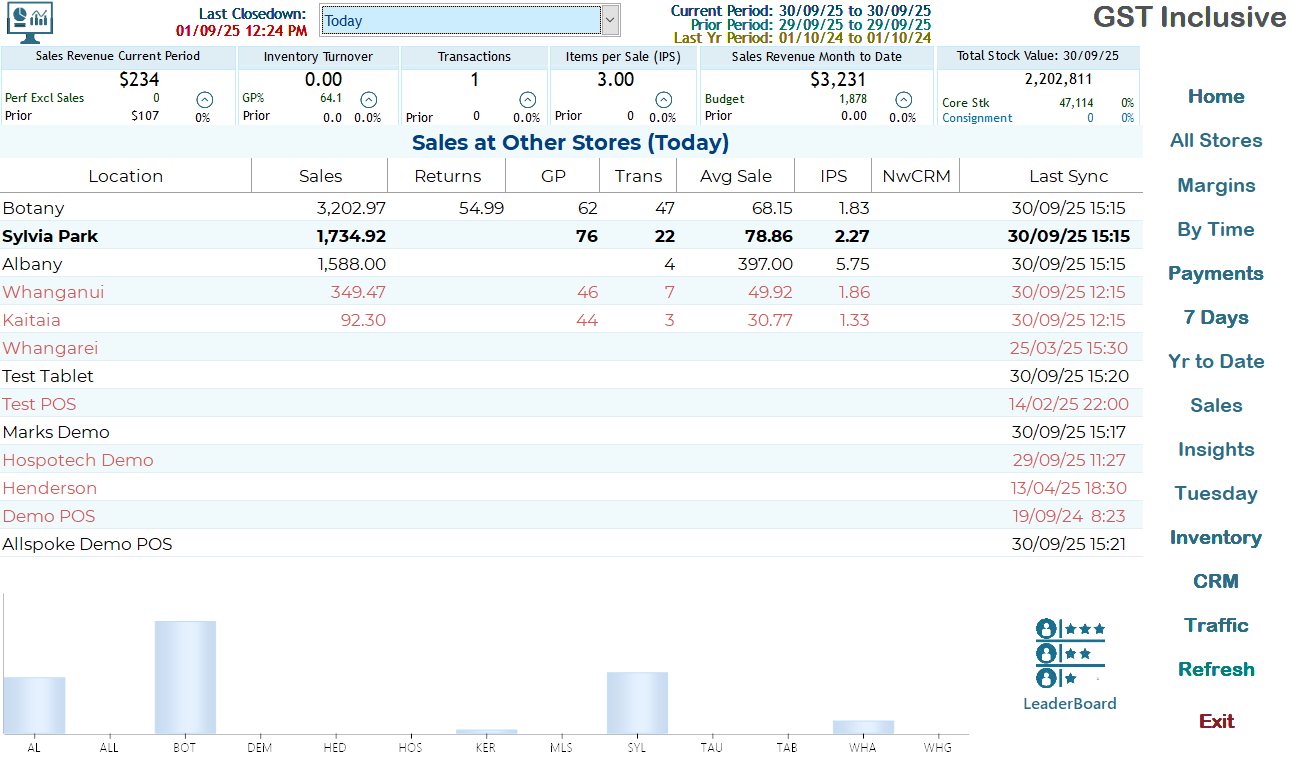Go to the Payments menu item
The height and width of the screenshot is (759, 1292).
click(1216, 273)
